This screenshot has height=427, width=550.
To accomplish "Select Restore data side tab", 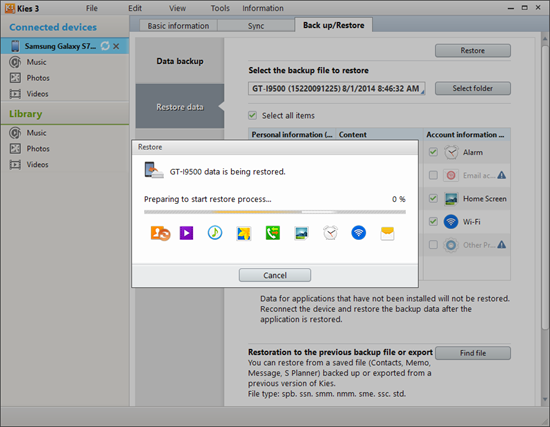I will click(x=180, y=107).
